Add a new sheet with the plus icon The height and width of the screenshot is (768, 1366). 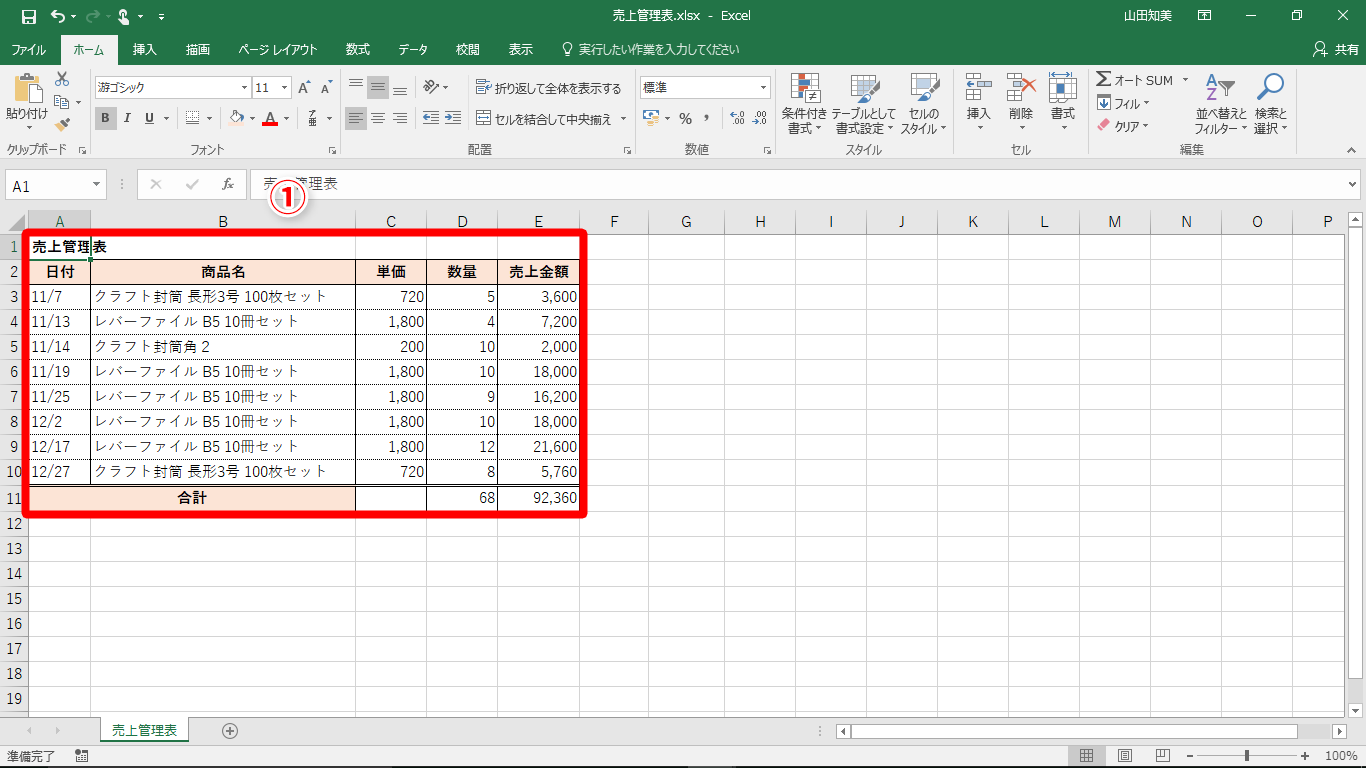pyautogui.click(x=230, y=731)
